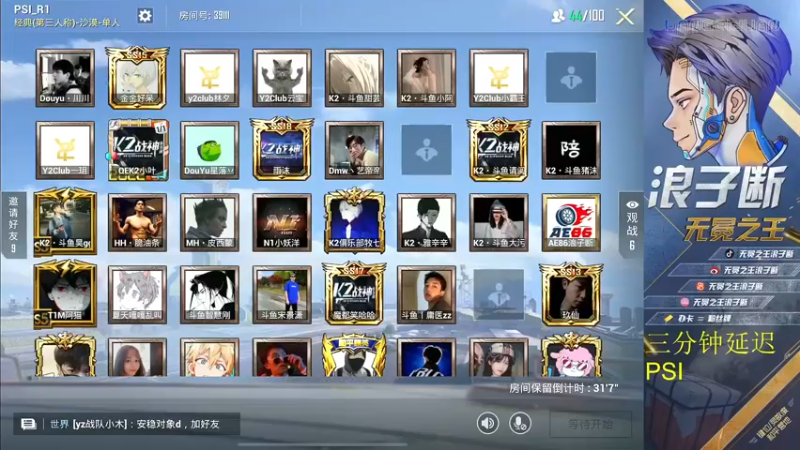Tap the 斗鱼宋景潇 avatar
The height and width of the screenshot is (450, 800).
(282, 295)
